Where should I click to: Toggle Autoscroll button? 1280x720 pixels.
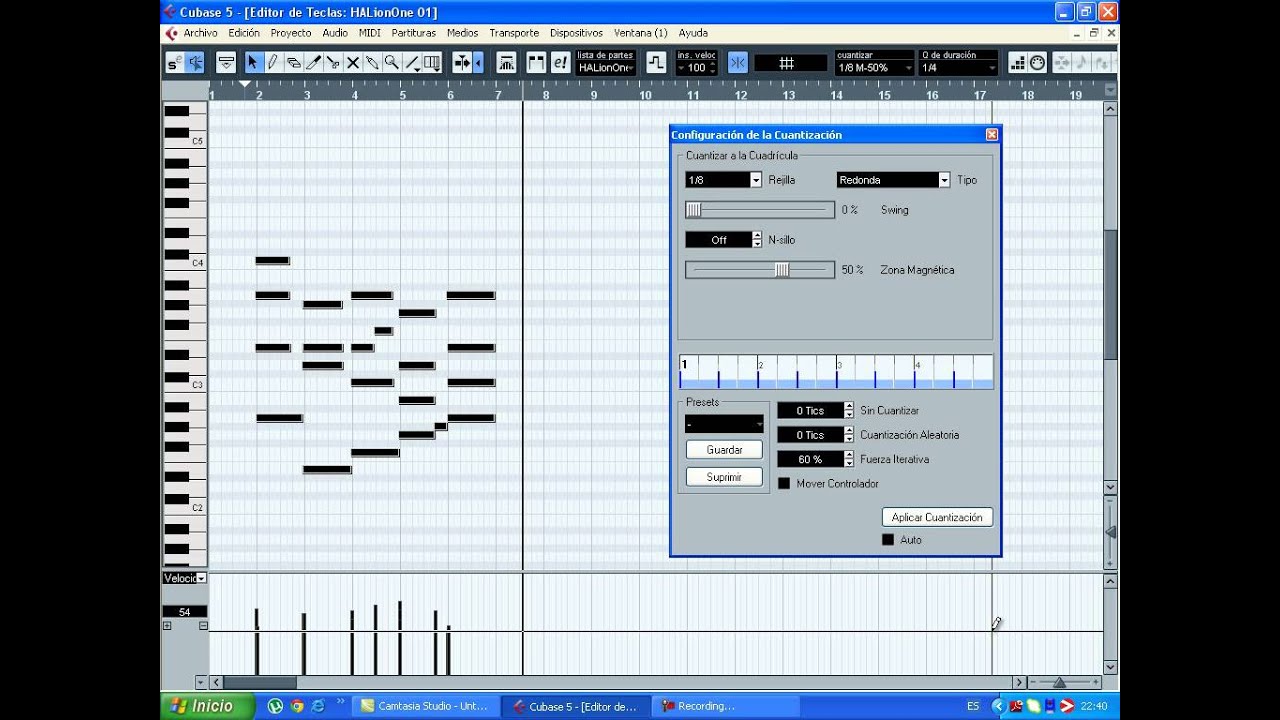(x=463, y=62)
